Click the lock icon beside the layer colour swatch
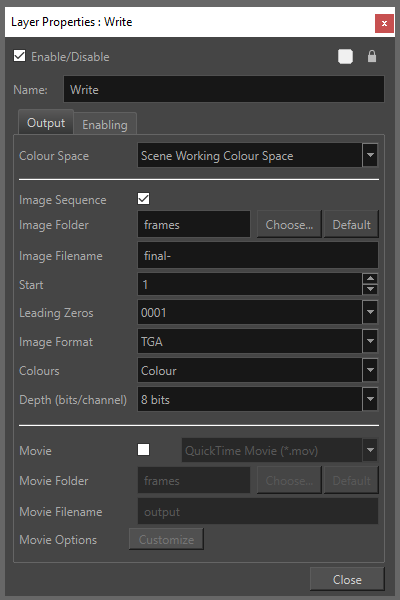The width and height of the screenshot is (400, 600). (372, 56)
